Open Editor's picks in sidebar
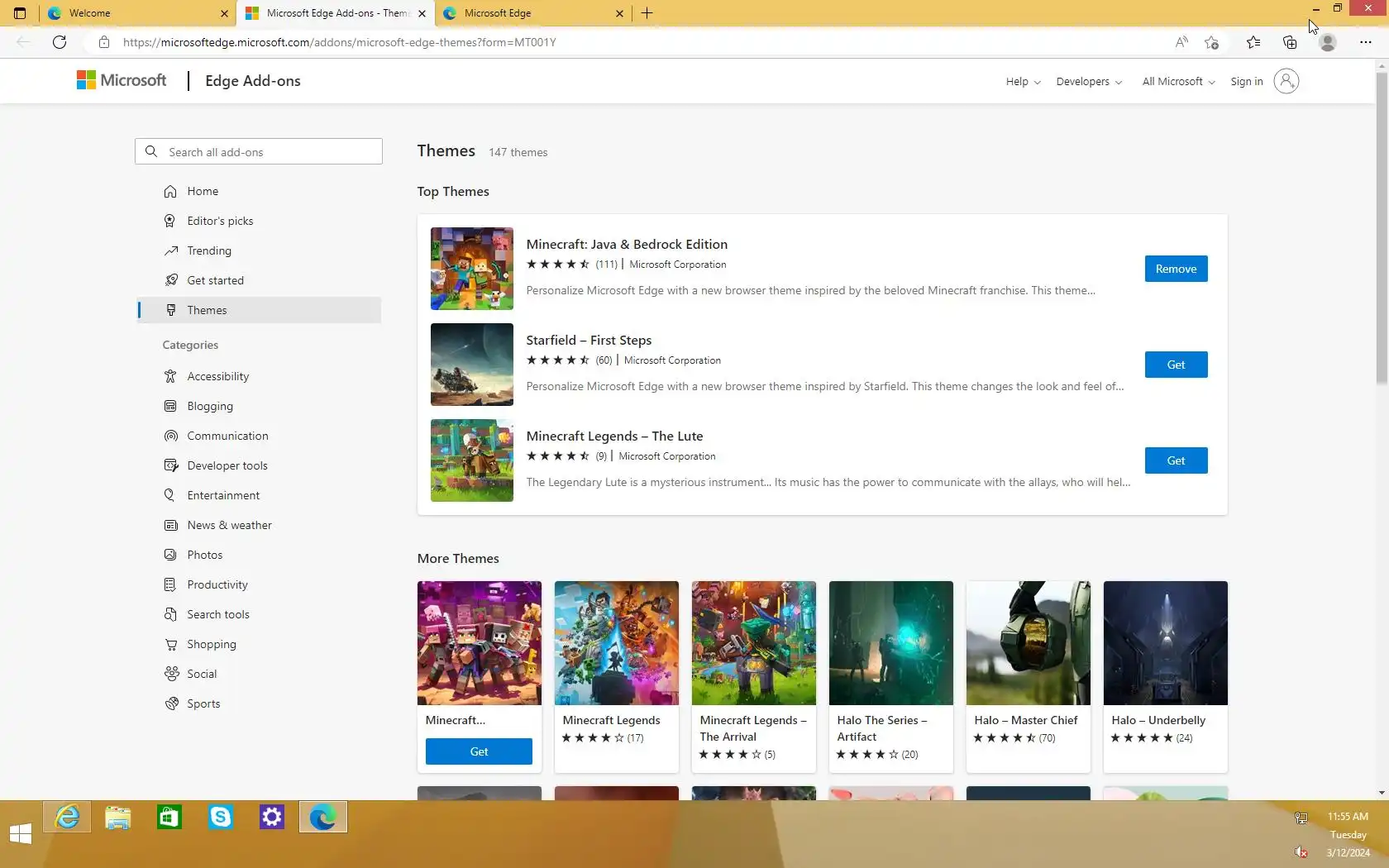1389x868 pixels. (x=260, y=221)
